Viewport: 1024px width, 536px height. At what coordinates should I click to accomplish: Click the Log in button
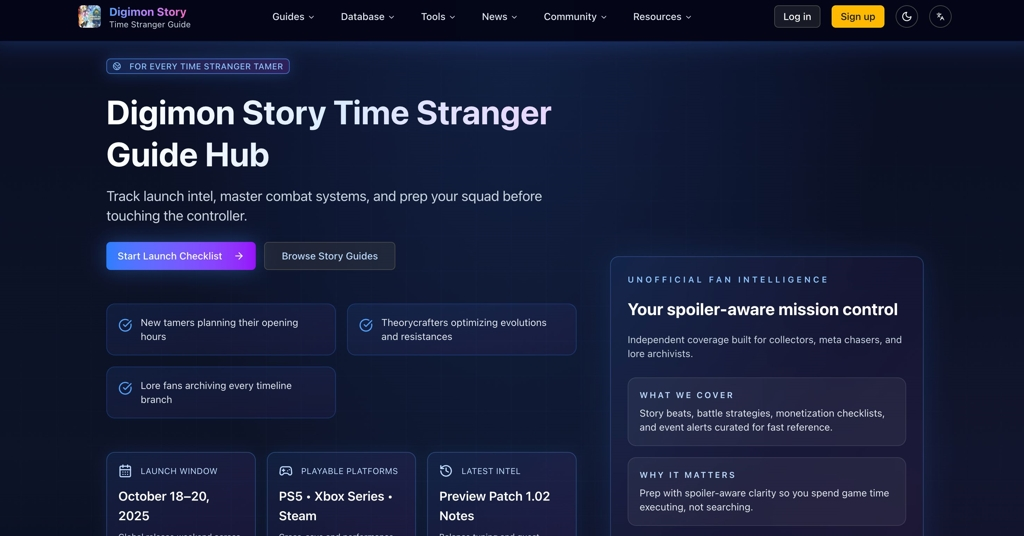click(x=797, y=17)
